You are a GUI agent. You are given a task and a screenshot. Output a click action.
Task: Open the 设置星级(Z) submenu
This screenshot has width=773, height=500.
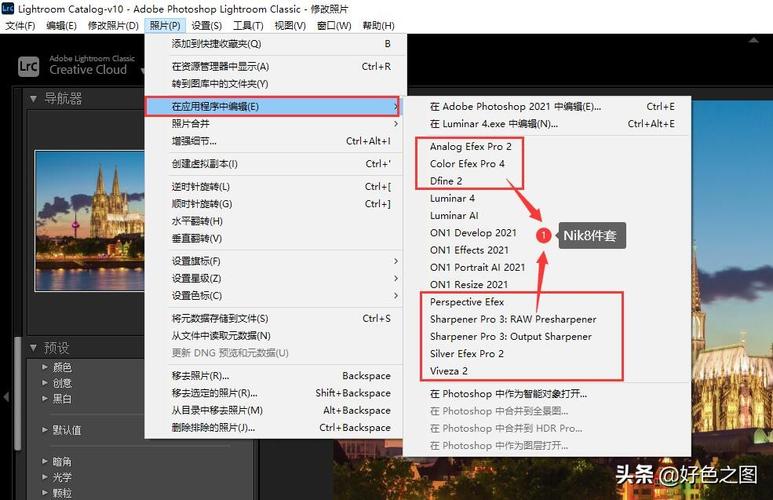275,279
